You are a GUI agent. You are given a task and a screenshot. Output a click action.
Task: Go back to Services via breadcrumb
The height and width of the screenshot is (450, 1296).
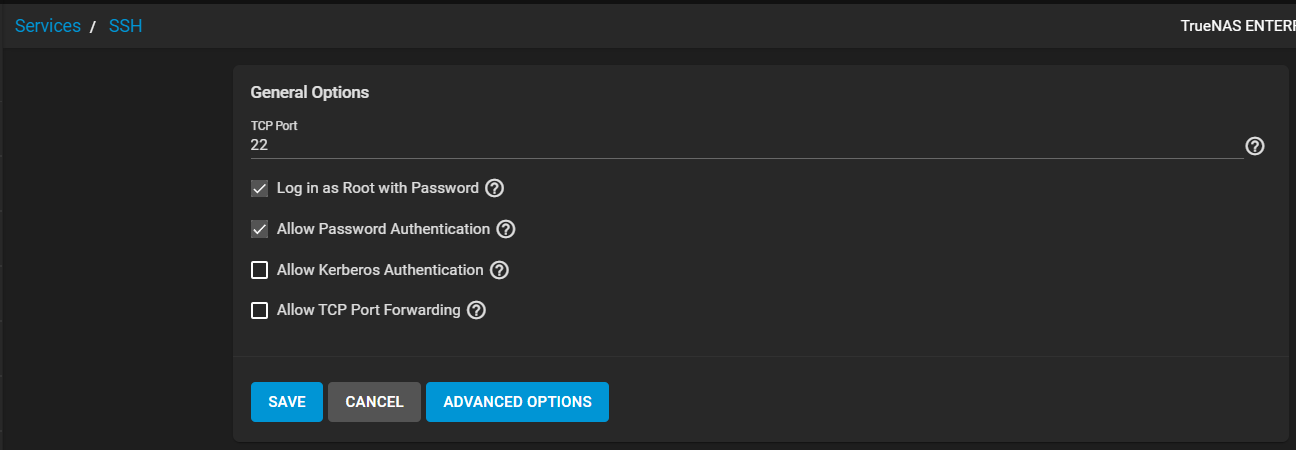pos(48,26)
